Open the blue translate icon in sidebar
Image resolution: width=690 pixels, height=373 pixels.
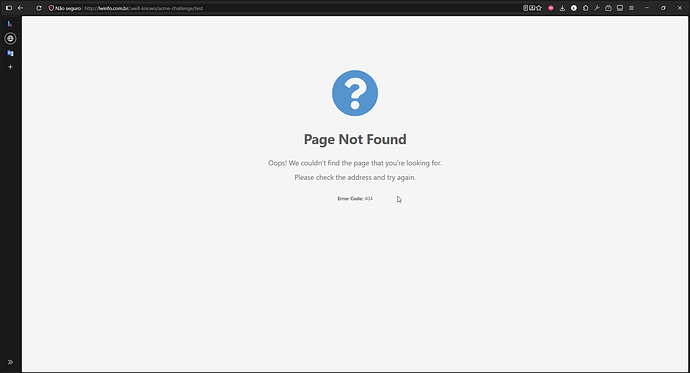tap(10, 53)
